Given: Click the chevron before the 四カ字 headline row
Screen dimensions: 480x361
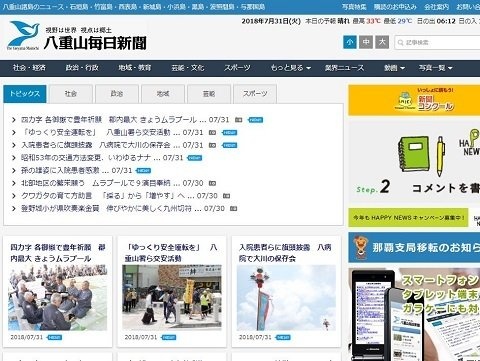Looking at the screenshot, I should (14, 120).
